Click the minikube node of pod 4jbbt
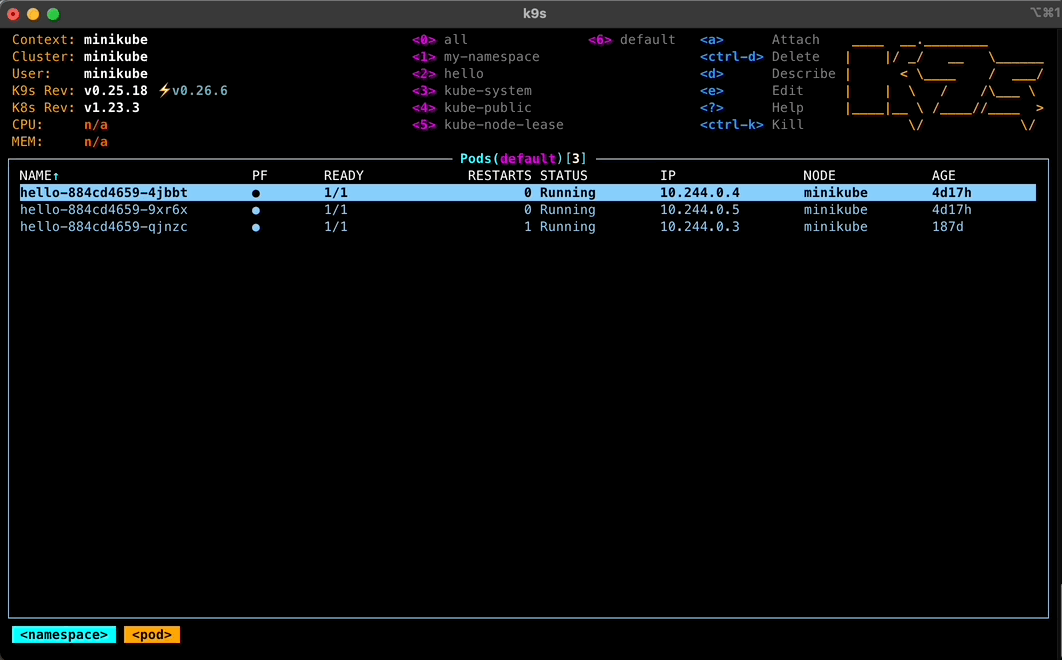1062x660 pixels. pyautogui.click(x=835, y=193)
